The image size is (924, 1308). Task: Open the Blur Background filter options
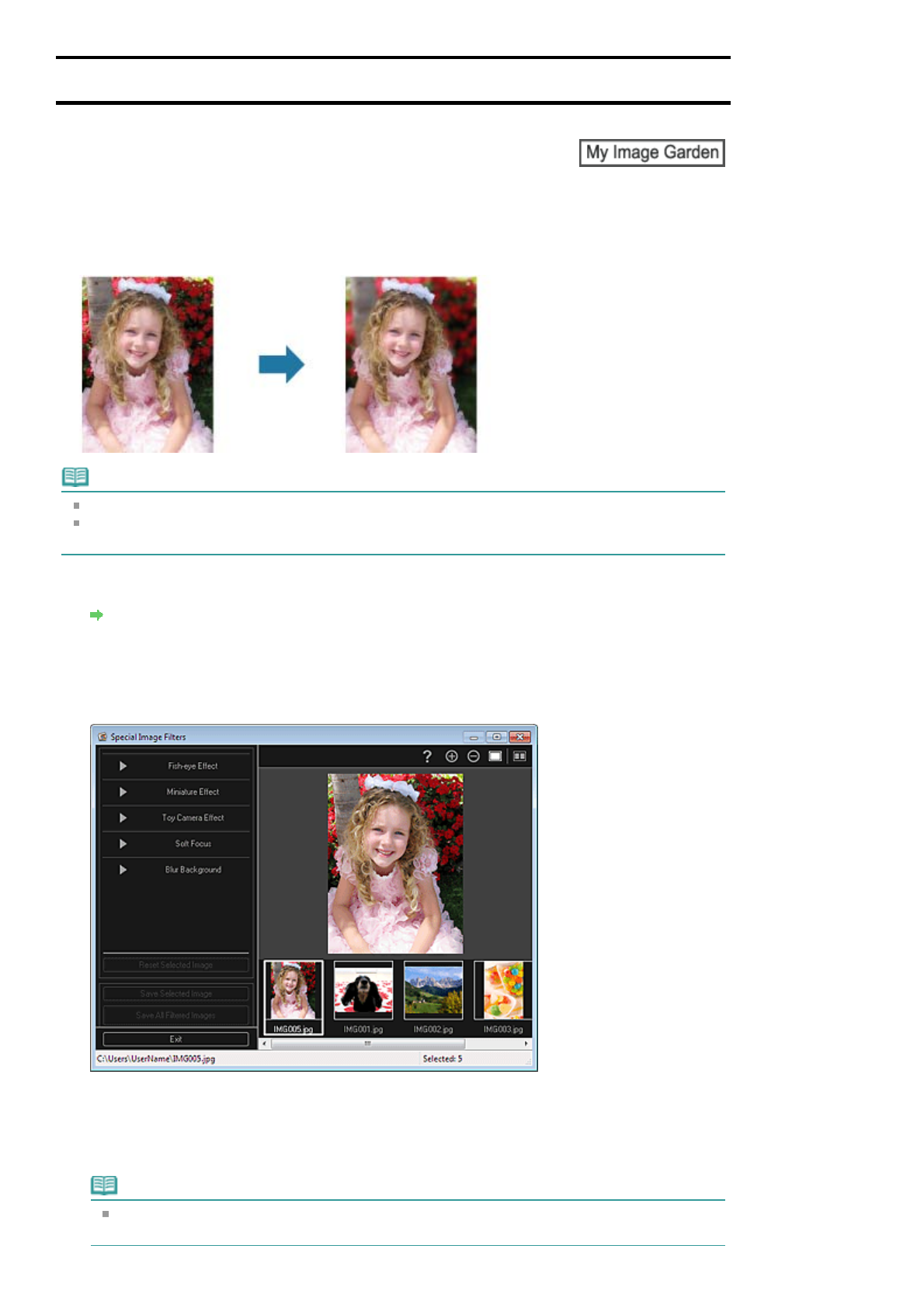(x=176, y=870)
